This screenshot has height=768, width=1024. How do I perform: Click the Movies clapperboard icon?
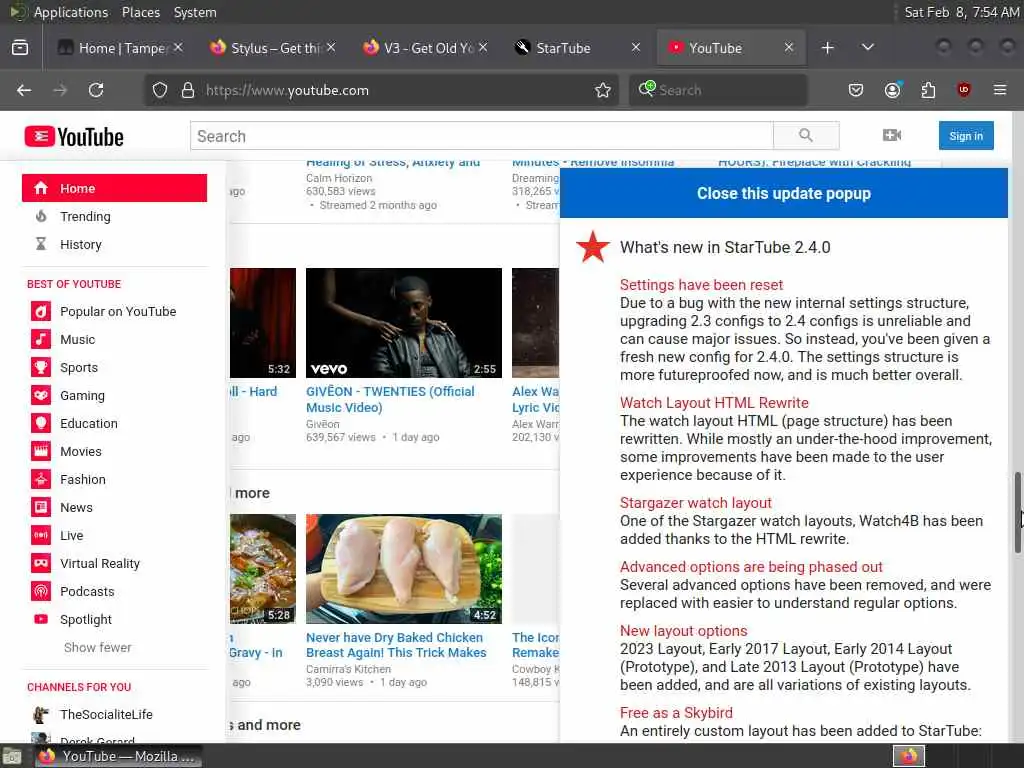pyautogui.click(x=40, y=451)
